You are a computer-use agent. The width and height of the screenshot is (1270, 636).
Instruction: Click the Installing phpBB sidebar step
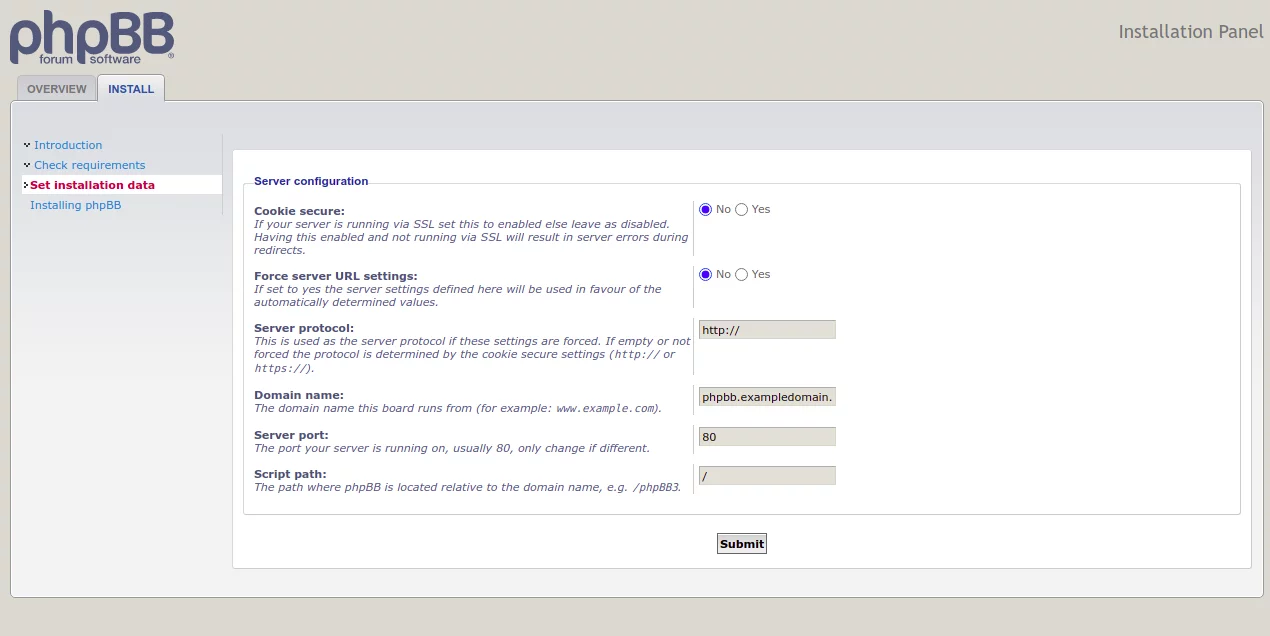(x=75, y=205)
